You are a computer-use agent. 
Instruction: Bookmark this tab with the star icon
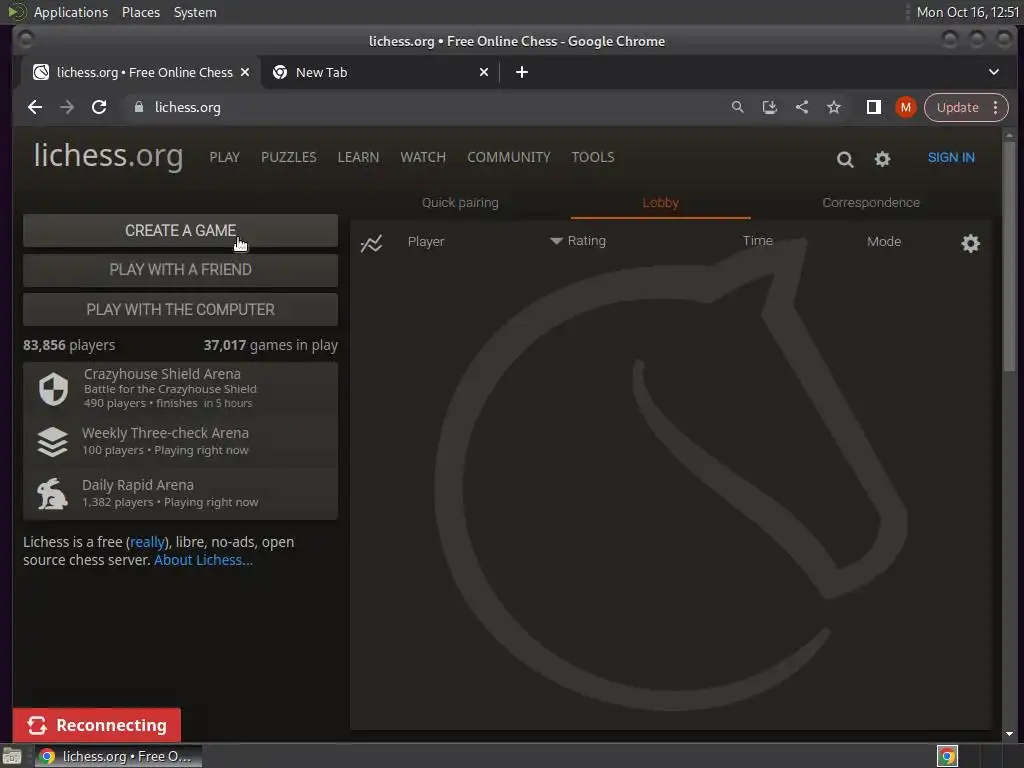(834, 107)
